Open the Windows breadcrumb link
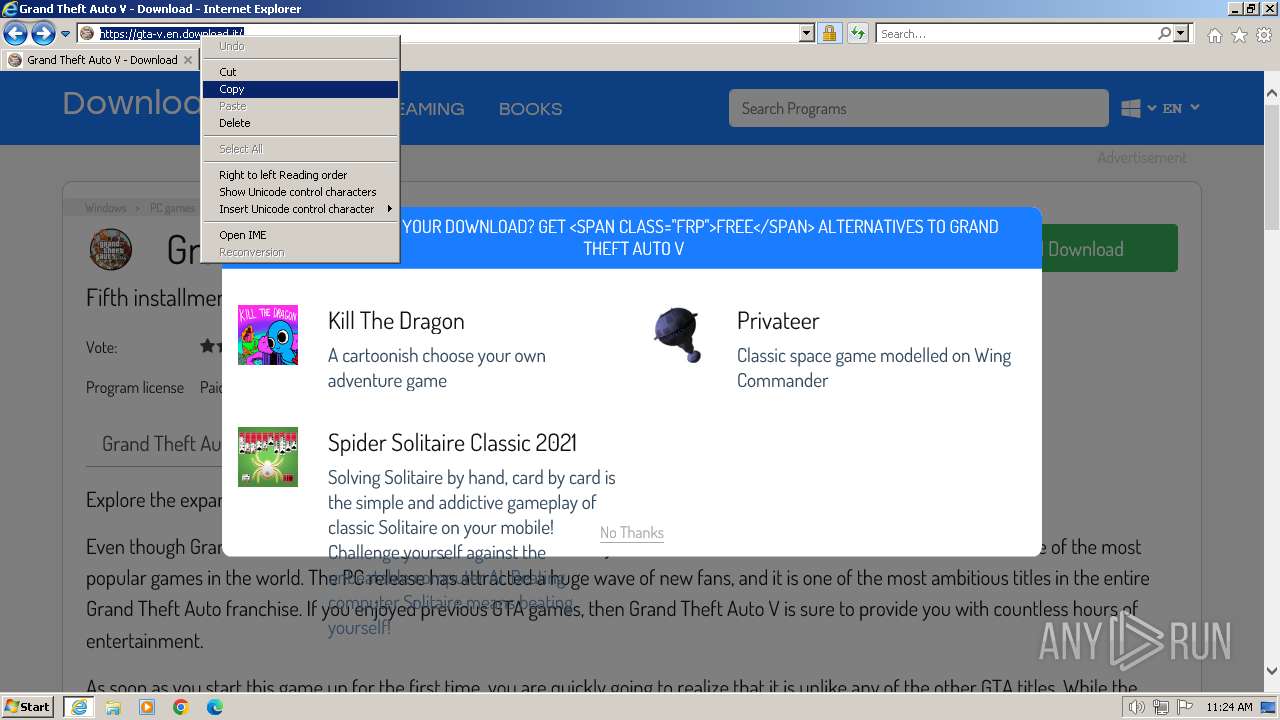The width and height of the screenshot is (1280, 720). coord(105,208)
